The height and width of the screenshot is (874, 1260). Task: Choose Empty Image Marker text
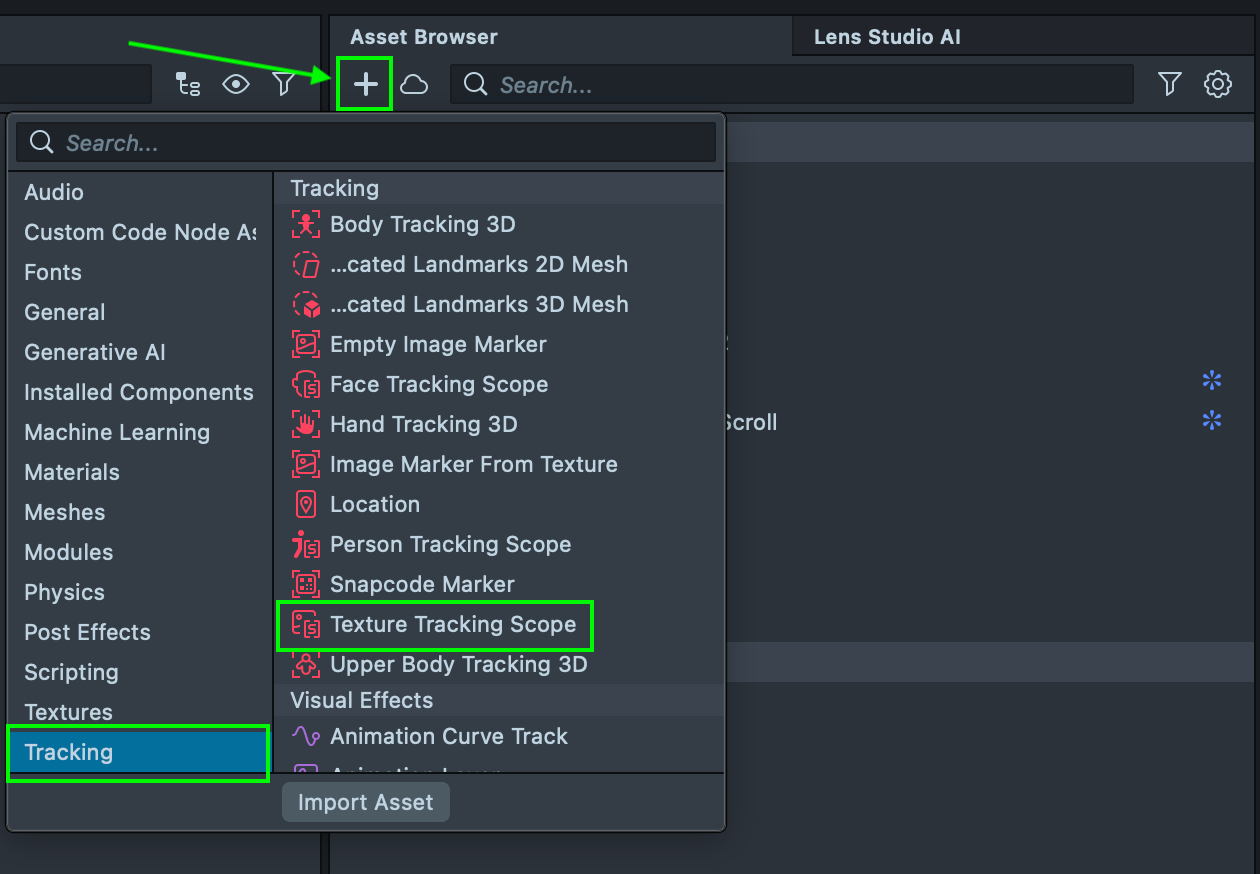point(438,344)
